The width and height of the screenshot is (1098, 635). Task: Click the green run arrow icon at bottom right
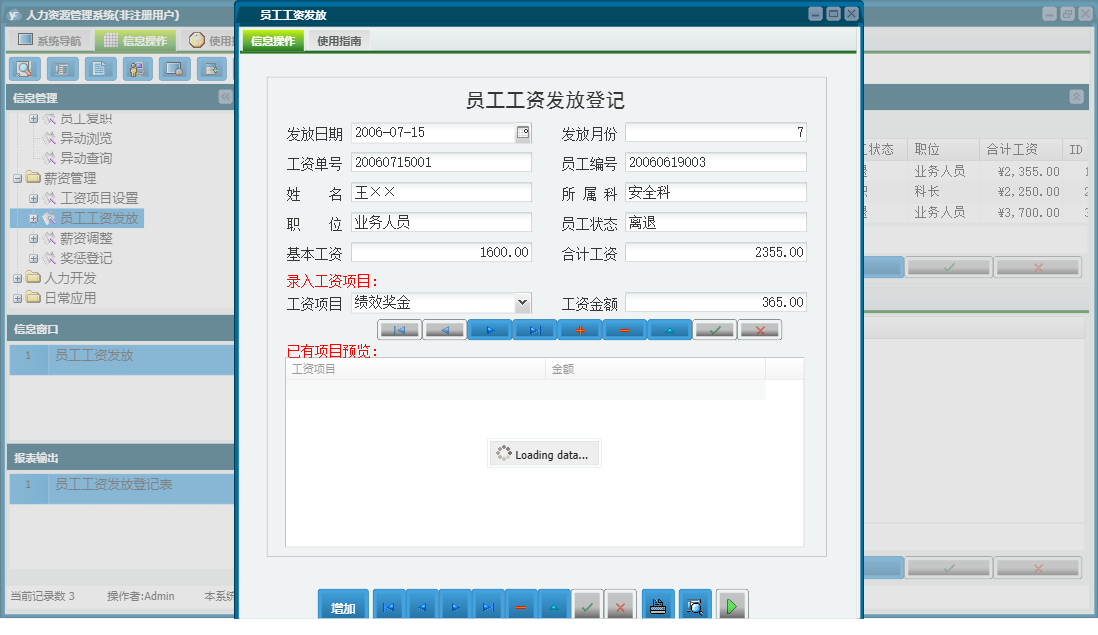click(x=731, y=604)
